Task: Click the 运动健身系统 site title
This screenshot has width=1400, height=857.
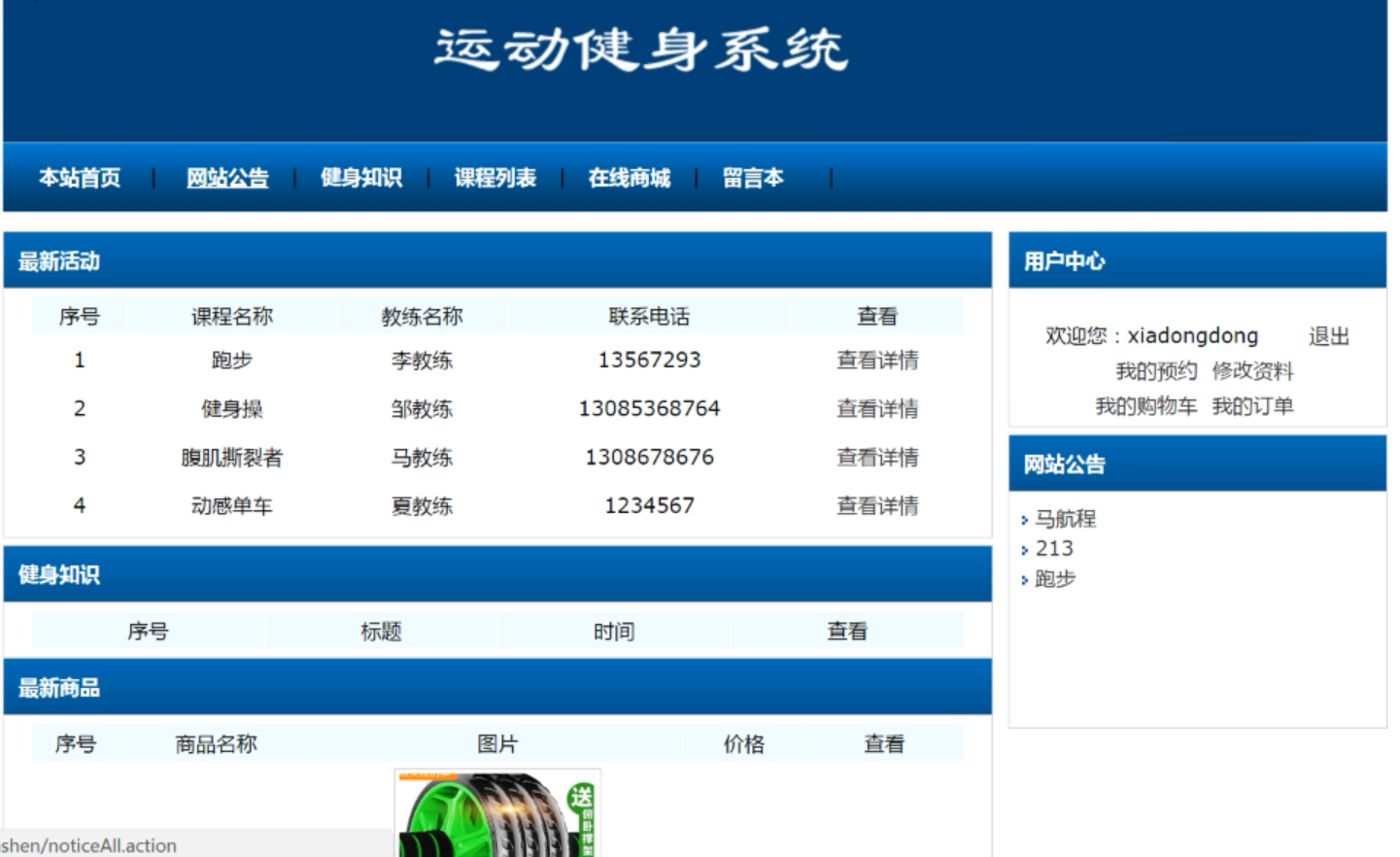Action: (641, 49)
